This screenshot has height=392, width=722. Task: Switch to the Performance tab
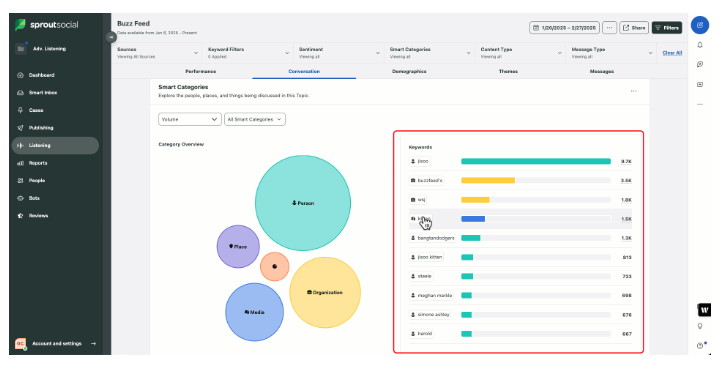click(200, 71)
